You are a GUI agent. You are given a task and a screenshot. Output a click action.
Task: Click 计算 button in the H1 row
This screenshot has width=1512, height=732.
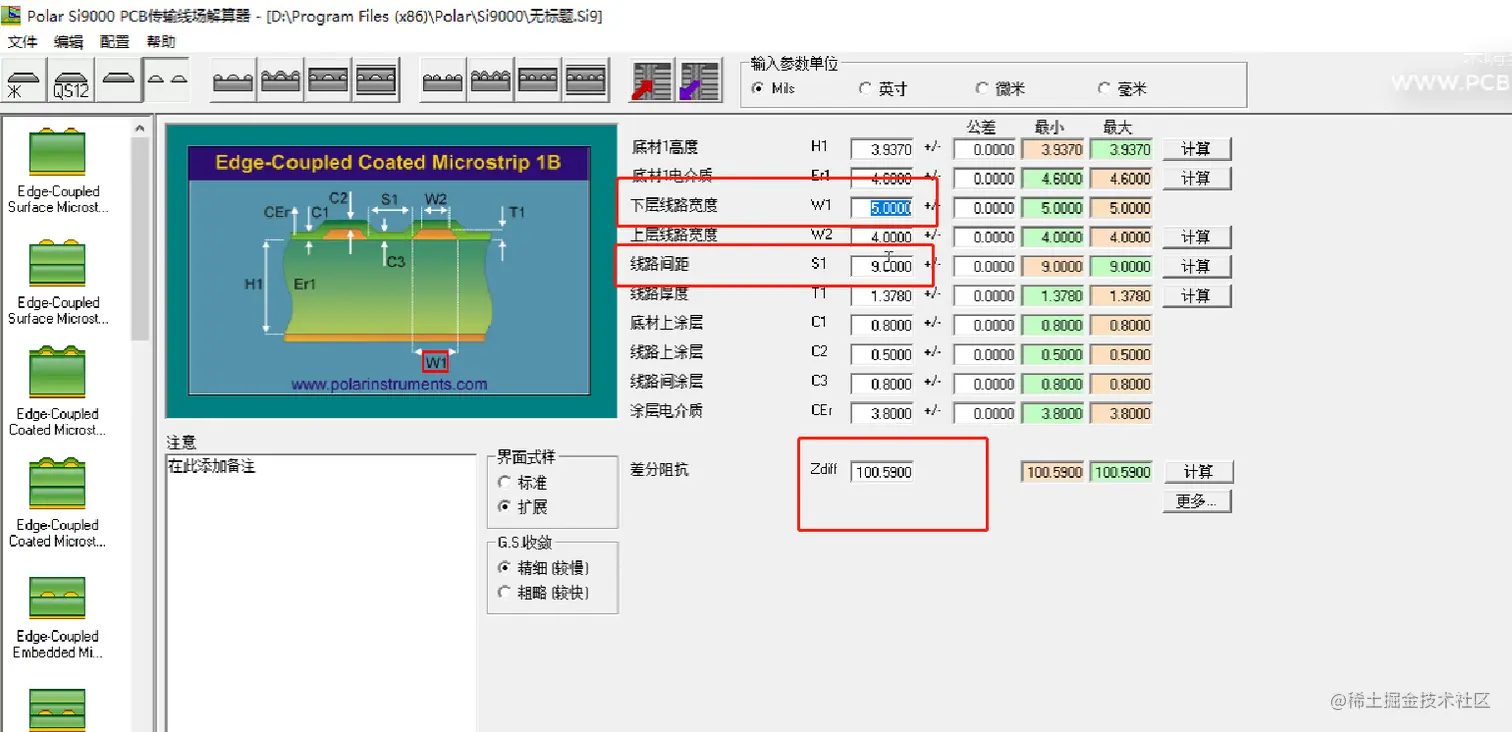[x=1196, y=149]
